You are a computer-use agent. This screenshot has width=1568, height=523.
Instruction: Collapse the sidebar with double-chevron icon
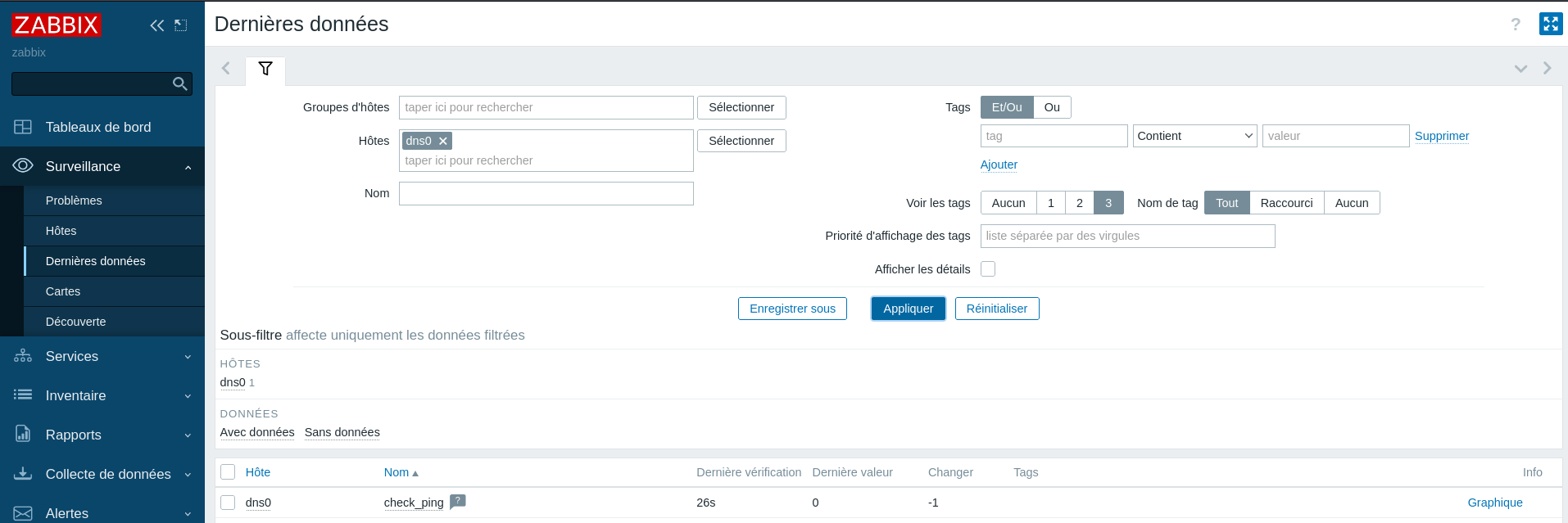[x=156, y=25]
